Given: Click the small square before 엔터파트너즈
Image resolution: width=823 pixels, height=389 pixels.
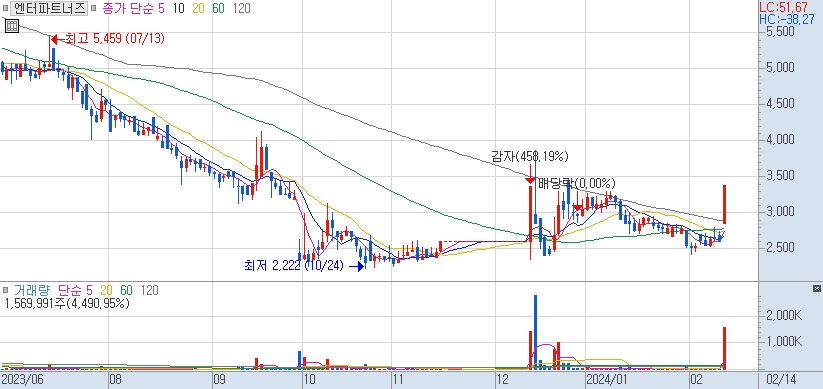Looking at the screenshot, I should [x=6, y=8].
